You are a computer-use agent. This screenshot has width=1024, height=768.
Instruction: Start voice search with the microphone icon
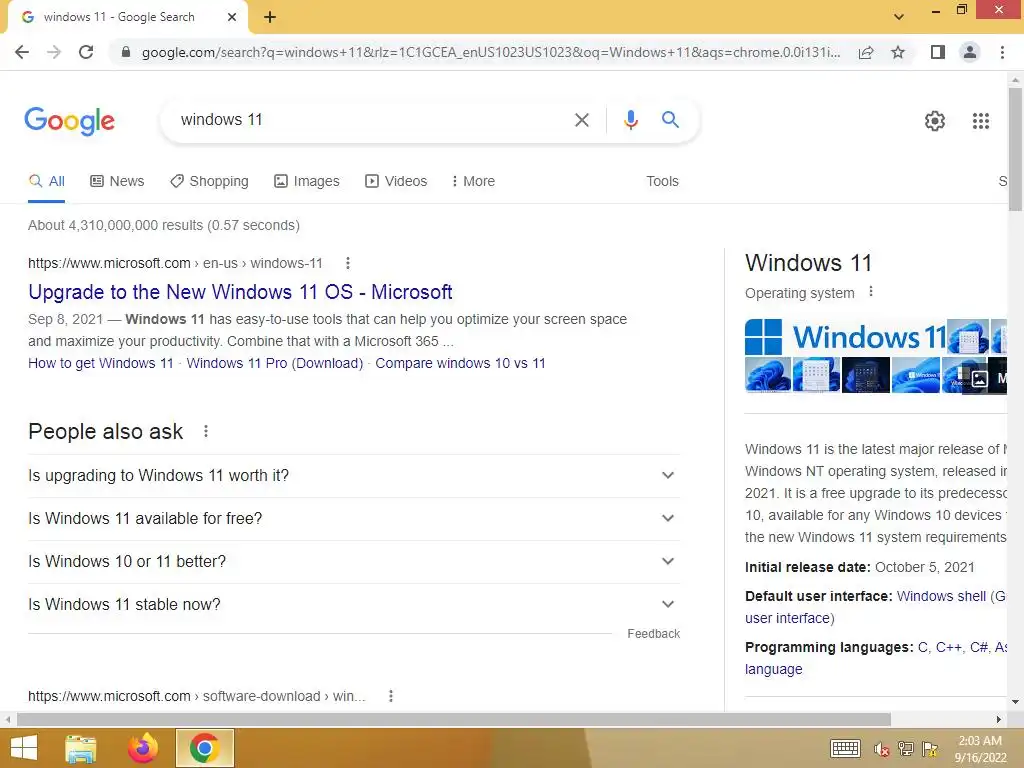(x=630, y=120)
